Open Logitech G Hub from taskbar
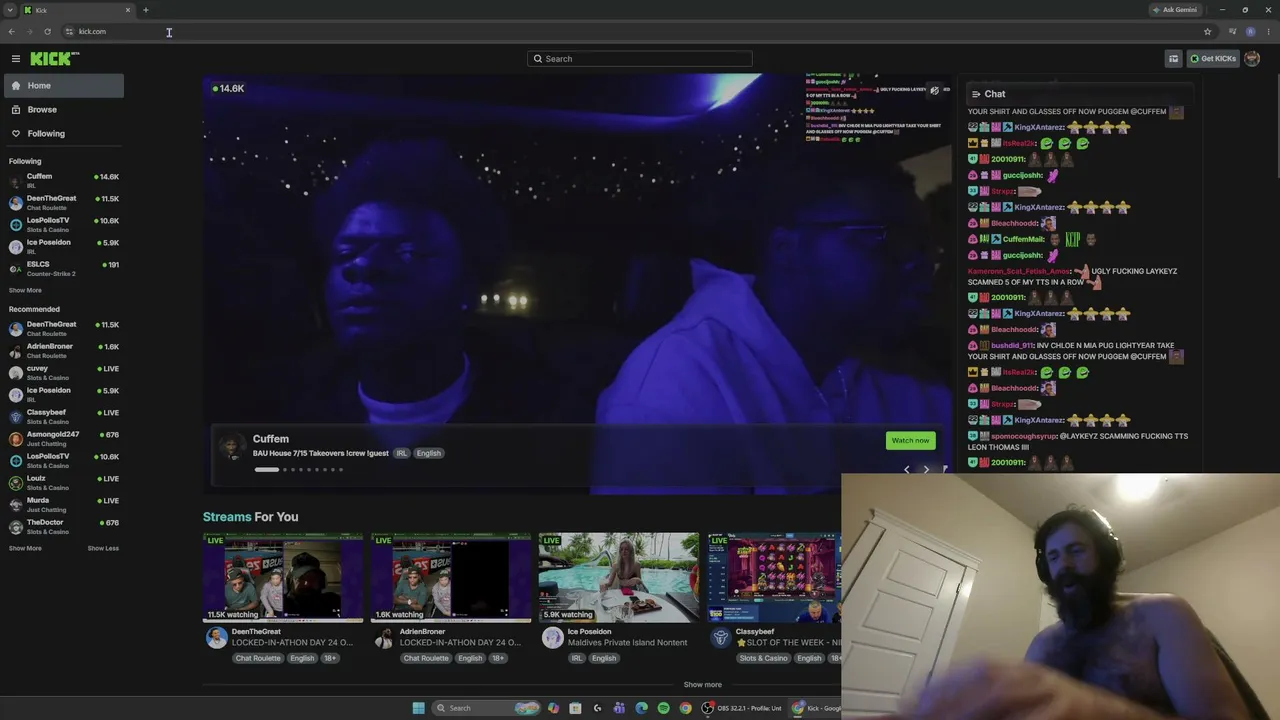Viewport: 1280px width, 720px height. pos(597,708)
